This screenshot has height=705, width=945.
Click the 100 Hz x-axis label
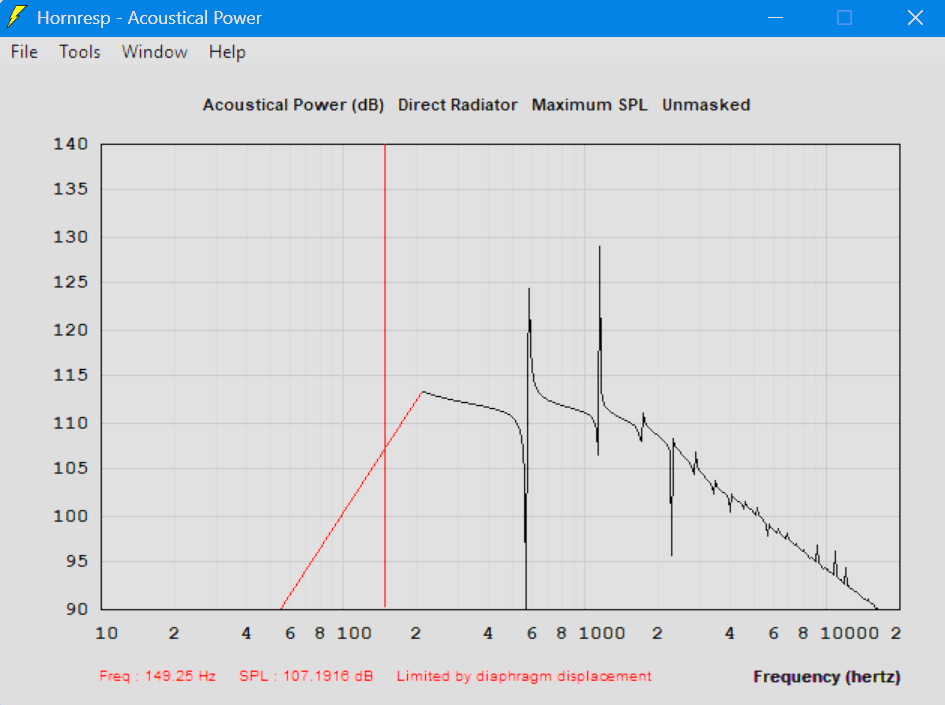pos(354,633)
